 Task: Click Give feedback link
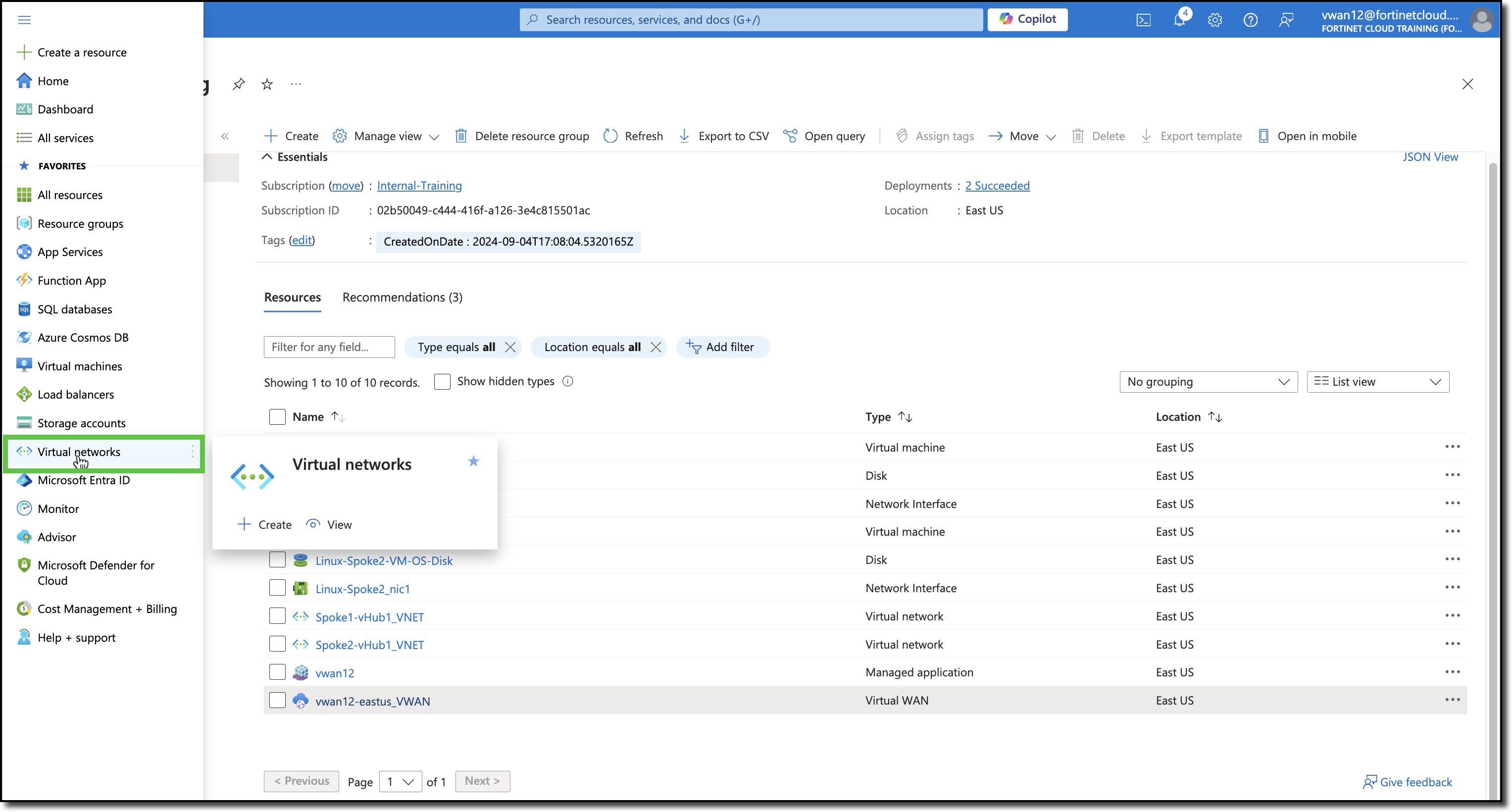tap(1407, 782)
